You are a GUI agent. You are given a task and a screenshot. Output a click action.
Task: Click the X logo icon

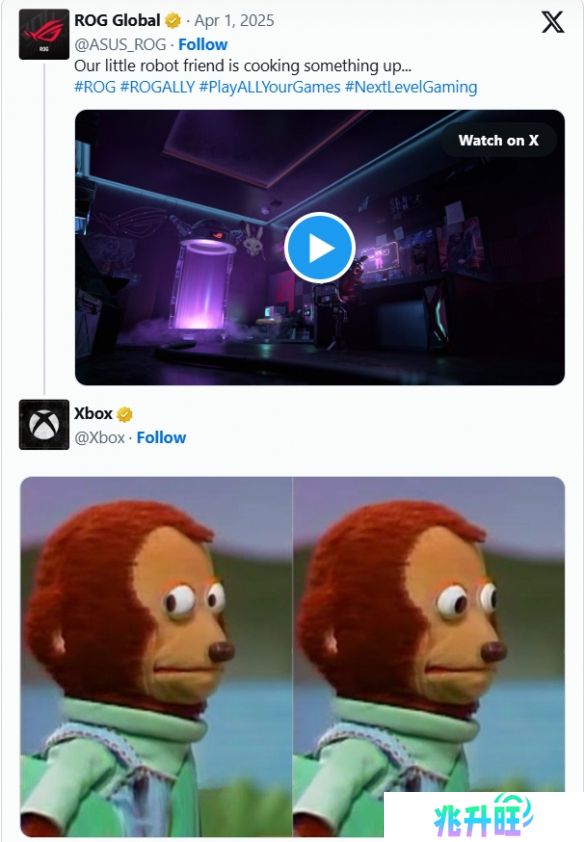(x=552, y=23)
